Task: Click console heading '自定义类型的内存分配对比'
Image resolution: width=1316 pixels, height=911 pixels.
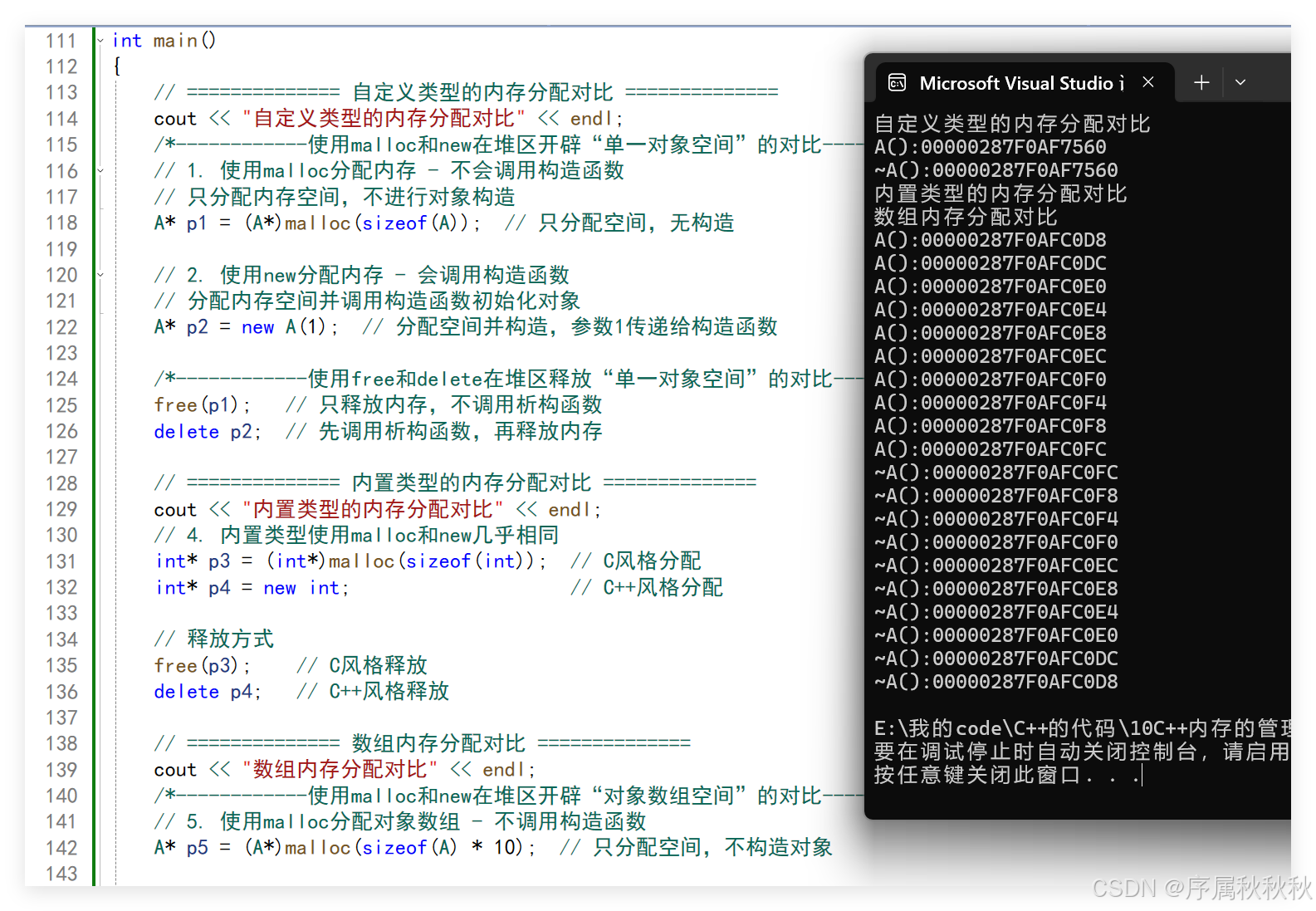Action: point(1012,124)
